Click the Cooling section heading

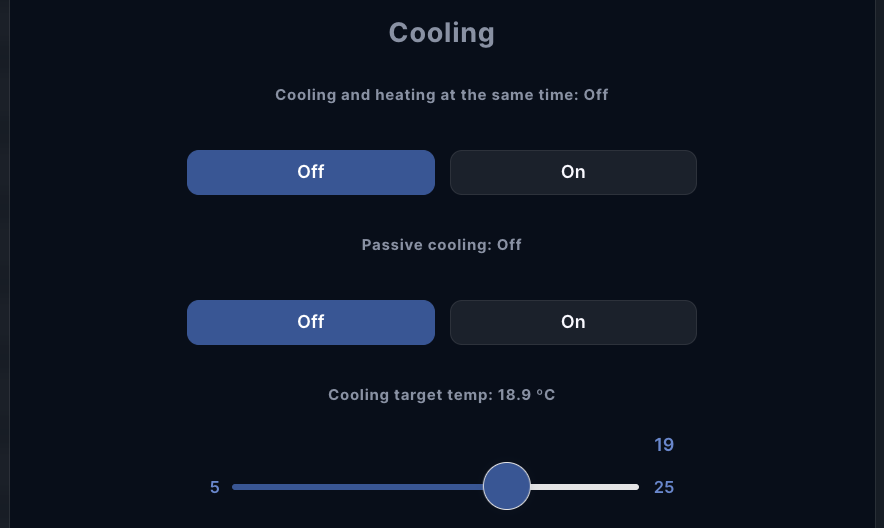(441, 33)
